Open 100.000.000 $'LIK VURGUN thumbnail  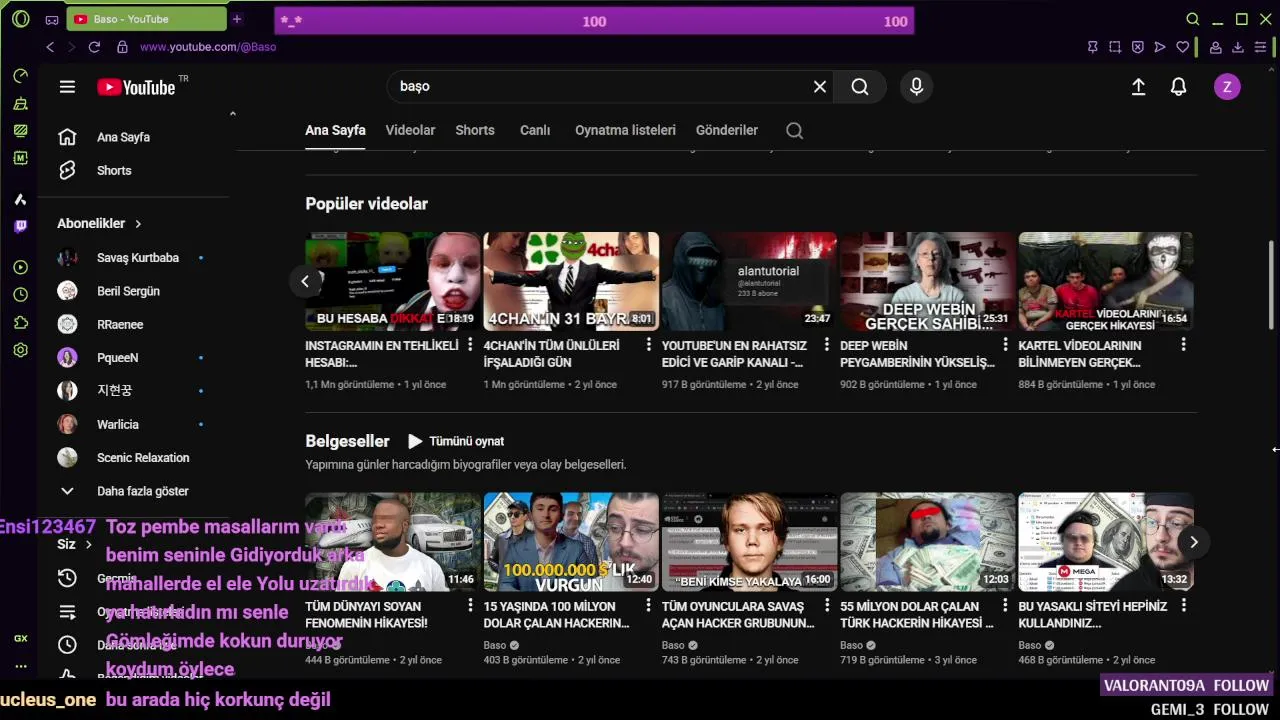tap(571, 542)
